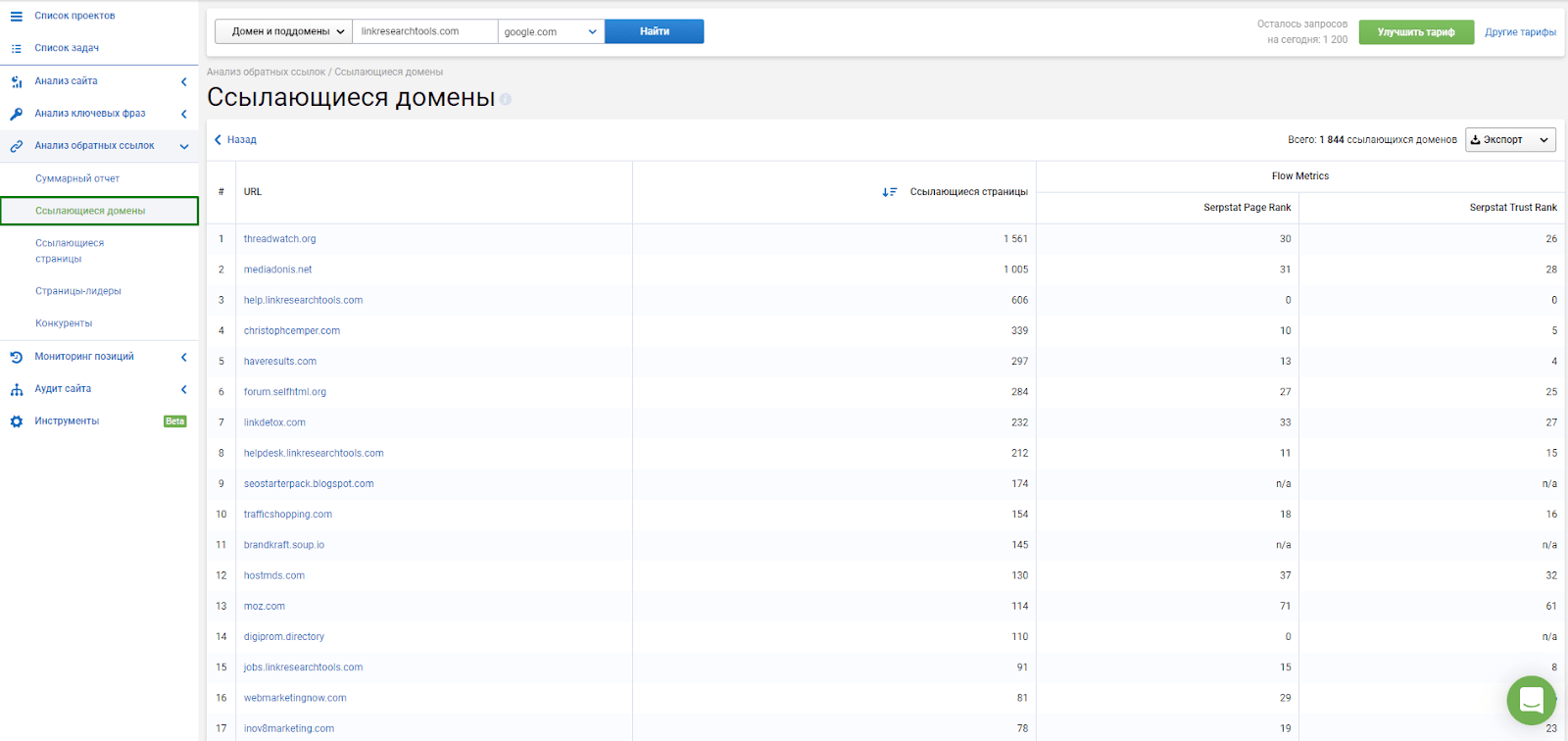This screenshot has height=741, width=1568.
Task: Click the chain link icon for backlink analysis
Action: [x=16, y=146]
